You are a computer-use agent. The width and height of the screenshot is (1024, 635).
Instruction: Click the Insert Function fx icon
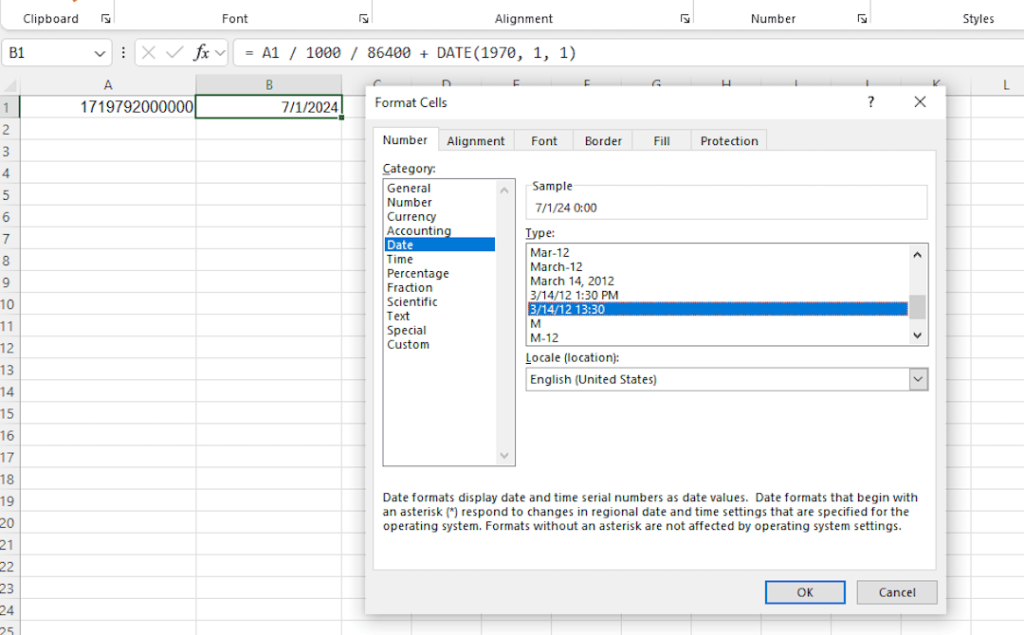(x=201, y=53)
